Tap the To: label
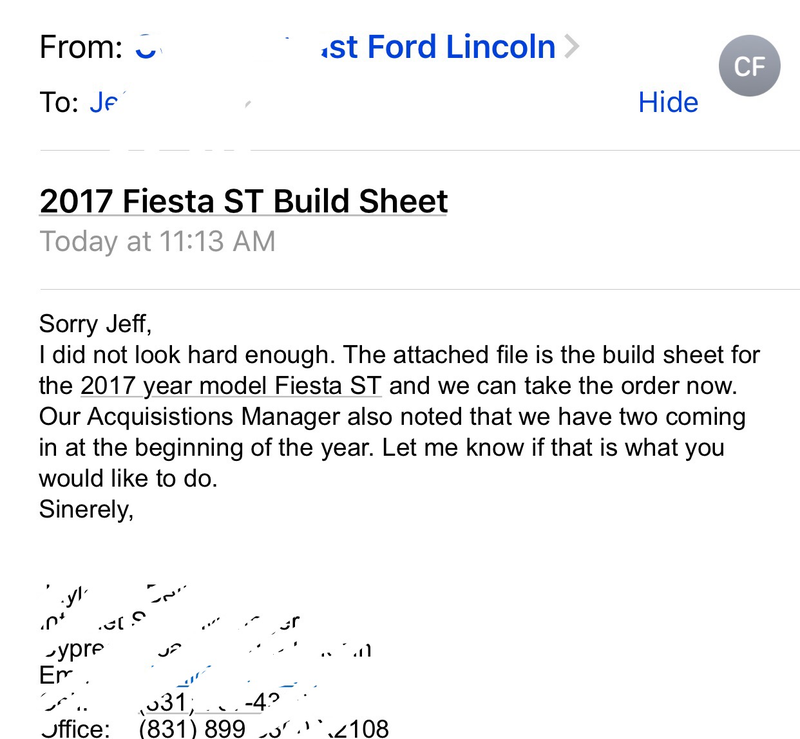Image resolution: width=800 pixels, height=739 pixels. pos(59,102)
